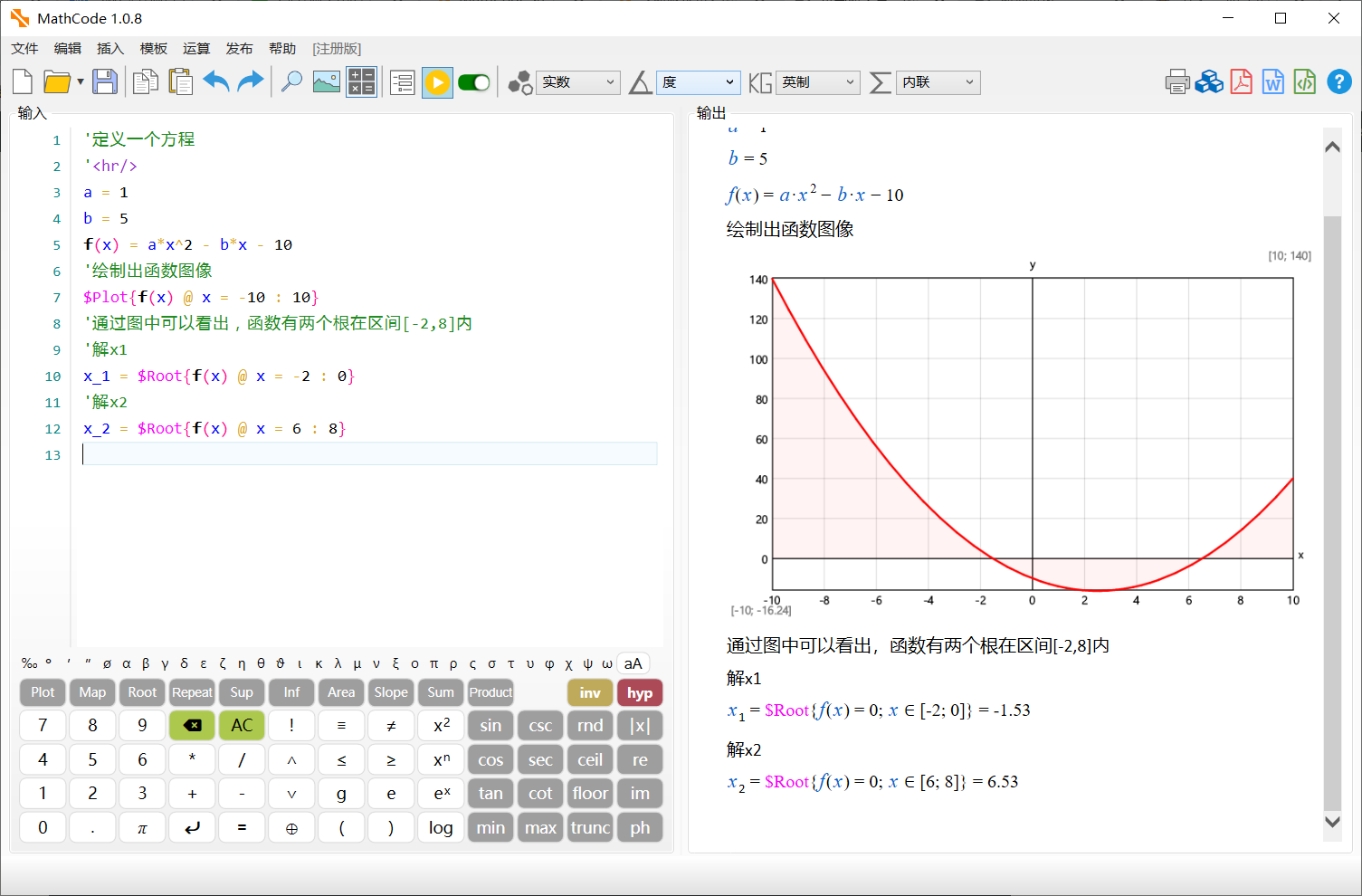The width and height of the screenshot is (1362, 896).
Task: Click the sin function key
Action: click(491, 725)
